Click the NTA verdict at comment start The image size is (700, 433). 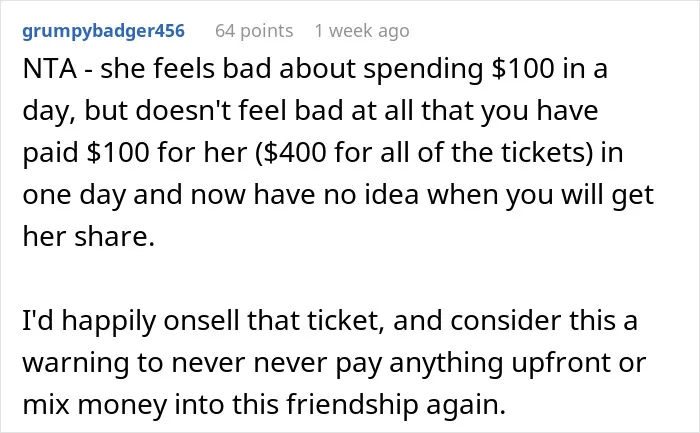click(x=49, y=69)
